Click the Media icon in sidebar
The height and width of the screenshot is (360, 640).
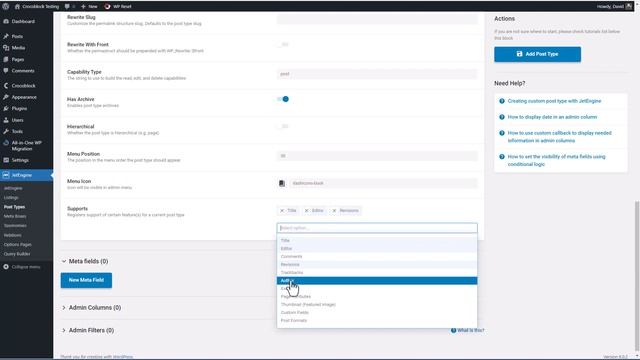pos(6,48)
